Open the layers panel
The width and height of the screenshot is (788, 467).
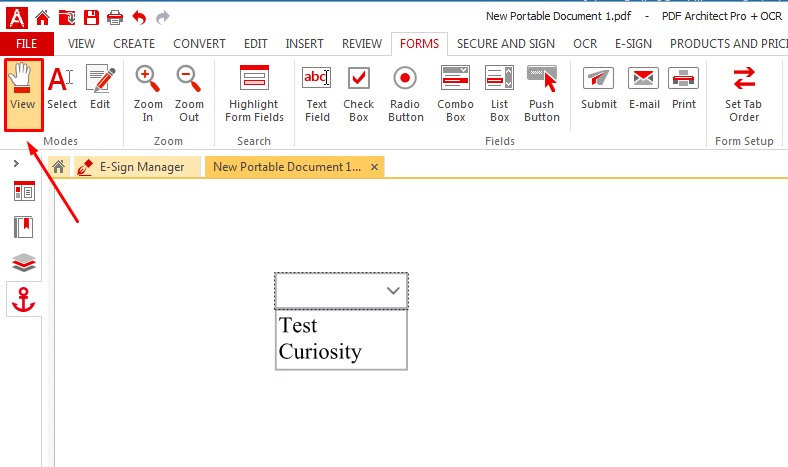(24, 262)
